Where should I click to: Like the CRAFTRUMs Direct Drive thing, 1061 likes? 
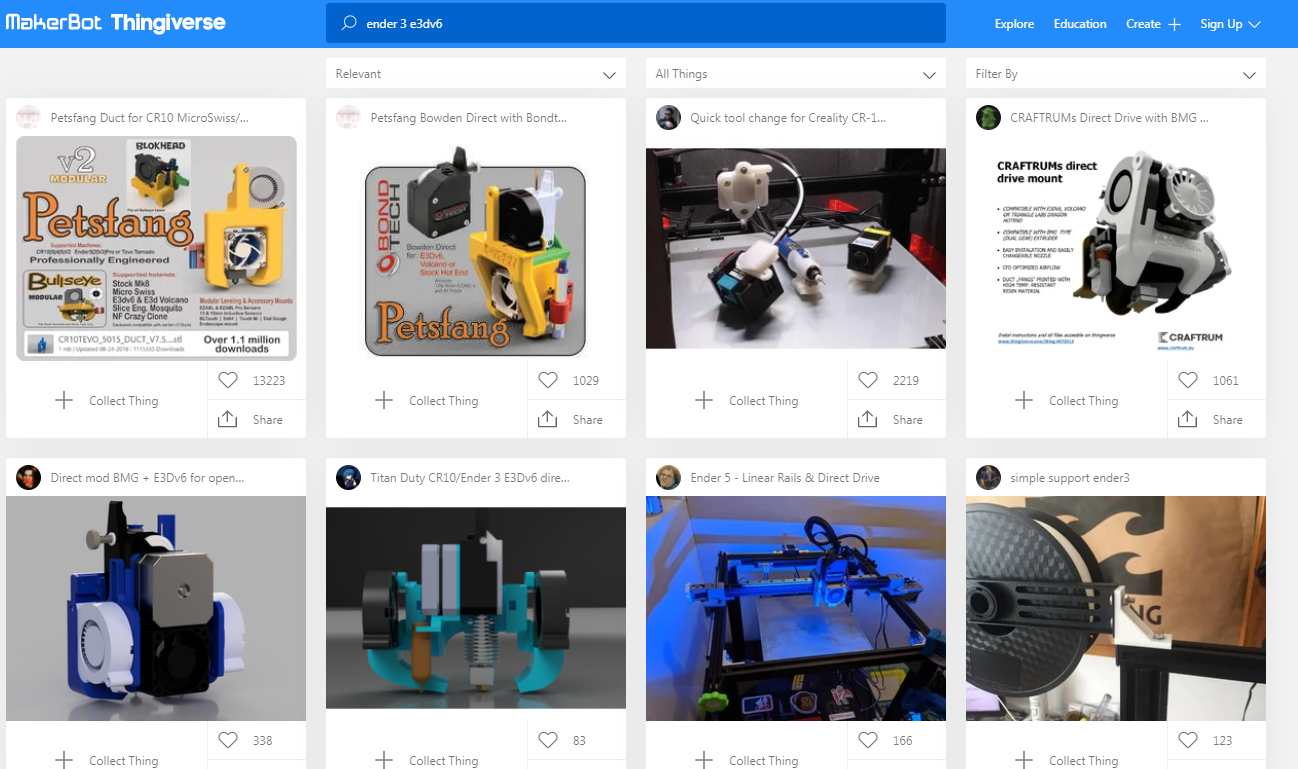1188,380
